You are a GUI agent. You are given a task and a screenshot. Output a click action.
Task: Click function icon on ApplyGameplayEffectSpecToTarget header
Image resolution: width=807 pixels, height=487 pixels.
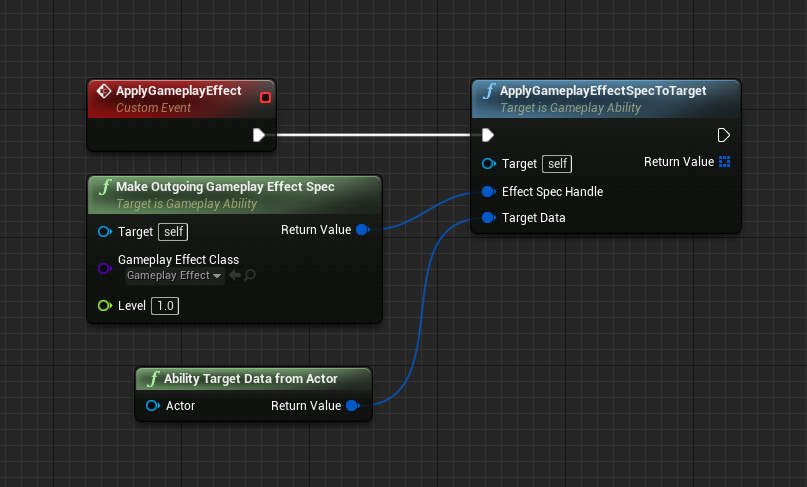[488, 91]
